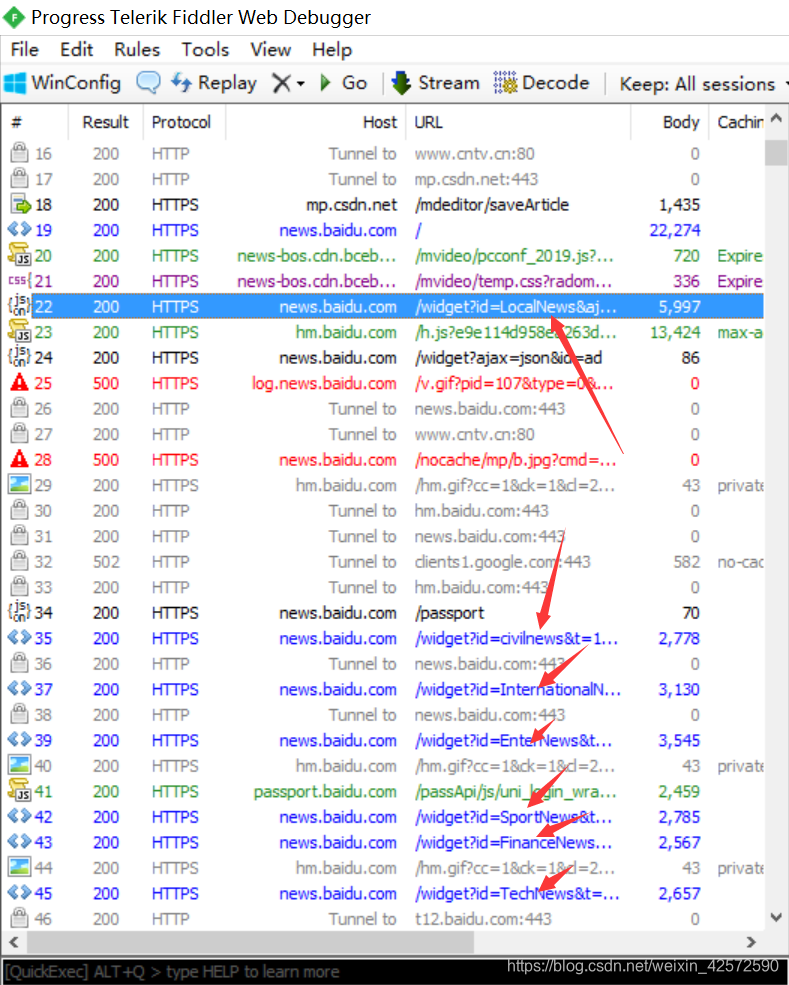Screen dimensions: 789x985
Task: Click the vertical scrollbar up arrow
Action: coord(776,119)
